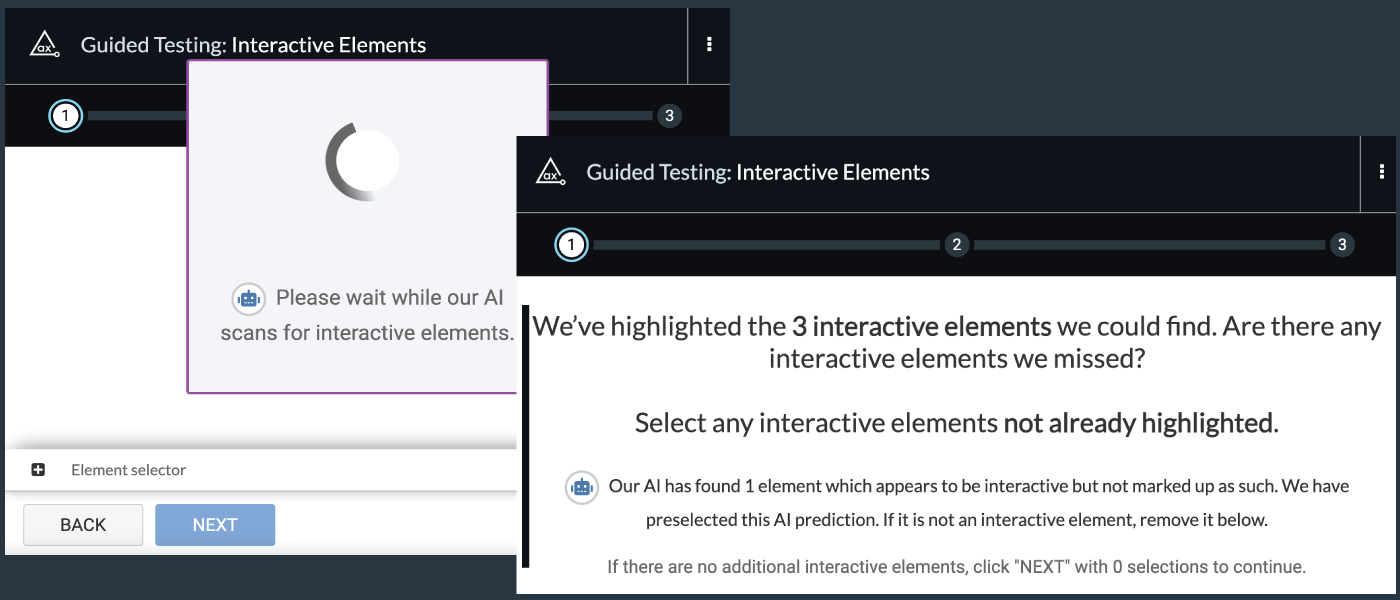
Task: Click the NEXT button
Action: pyautogui.click(x=215, y=524)
